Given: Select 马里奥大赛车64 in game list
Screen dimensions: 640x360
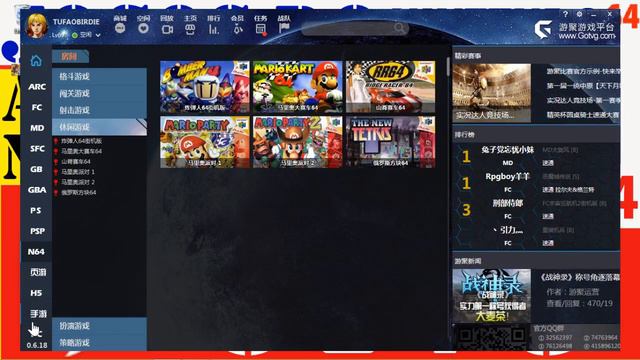Looking at the screenshot, I should 81,151.
